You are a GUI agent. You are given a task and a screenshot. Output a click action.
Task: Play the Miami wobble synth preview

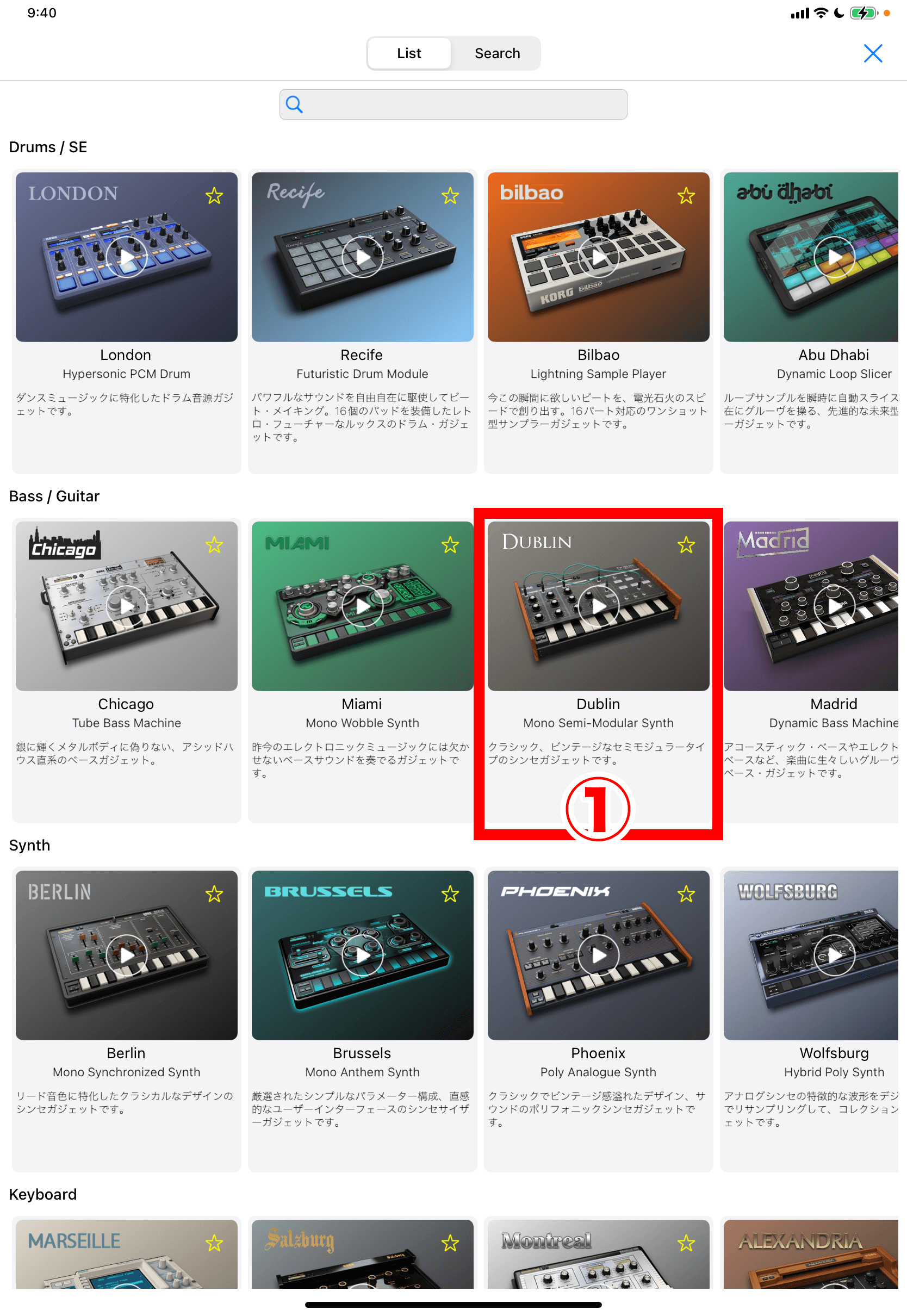point(363,606)
